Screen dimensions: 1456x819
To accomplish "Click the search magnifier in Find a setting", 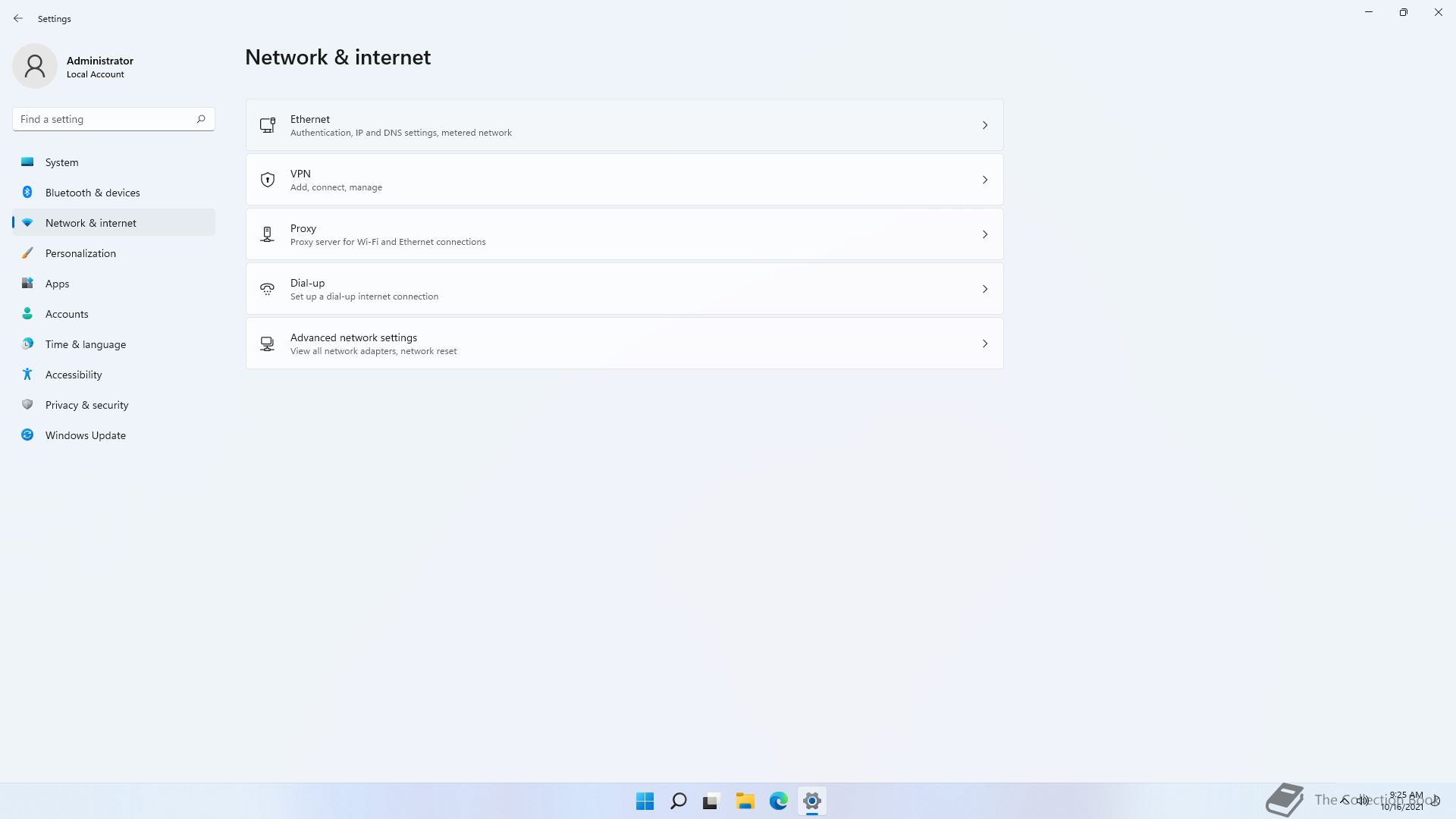I will pos(201,119).
